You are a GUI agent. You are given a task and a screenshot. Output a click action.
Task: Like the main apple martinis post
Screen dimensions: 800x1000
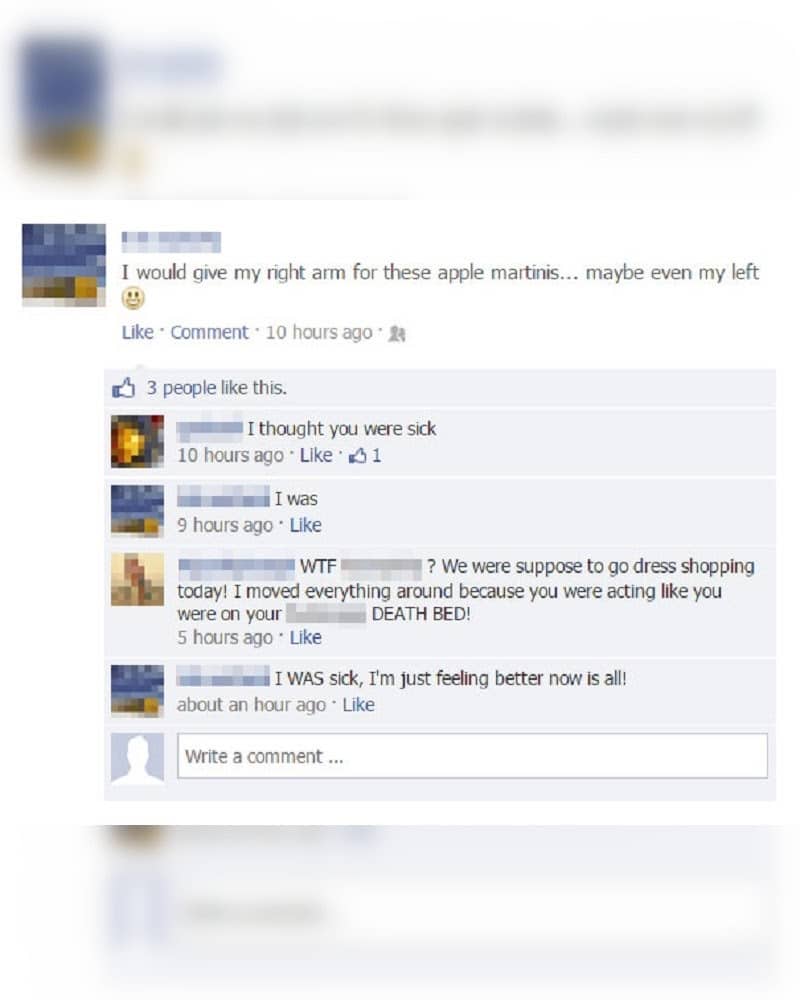(x=138, y=332)
